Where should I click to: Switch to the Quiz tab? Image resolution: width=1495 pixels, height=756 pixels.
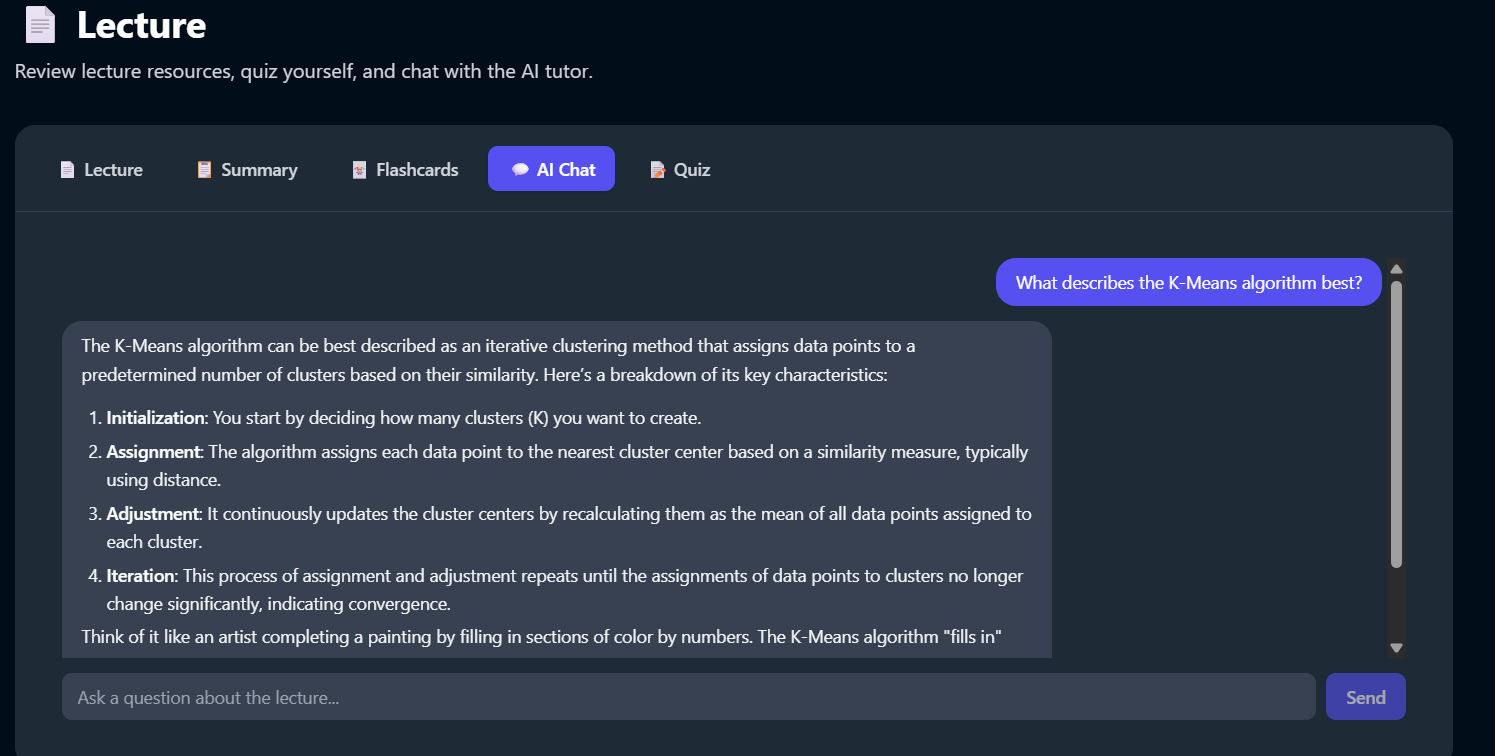(x=680, y=169)
